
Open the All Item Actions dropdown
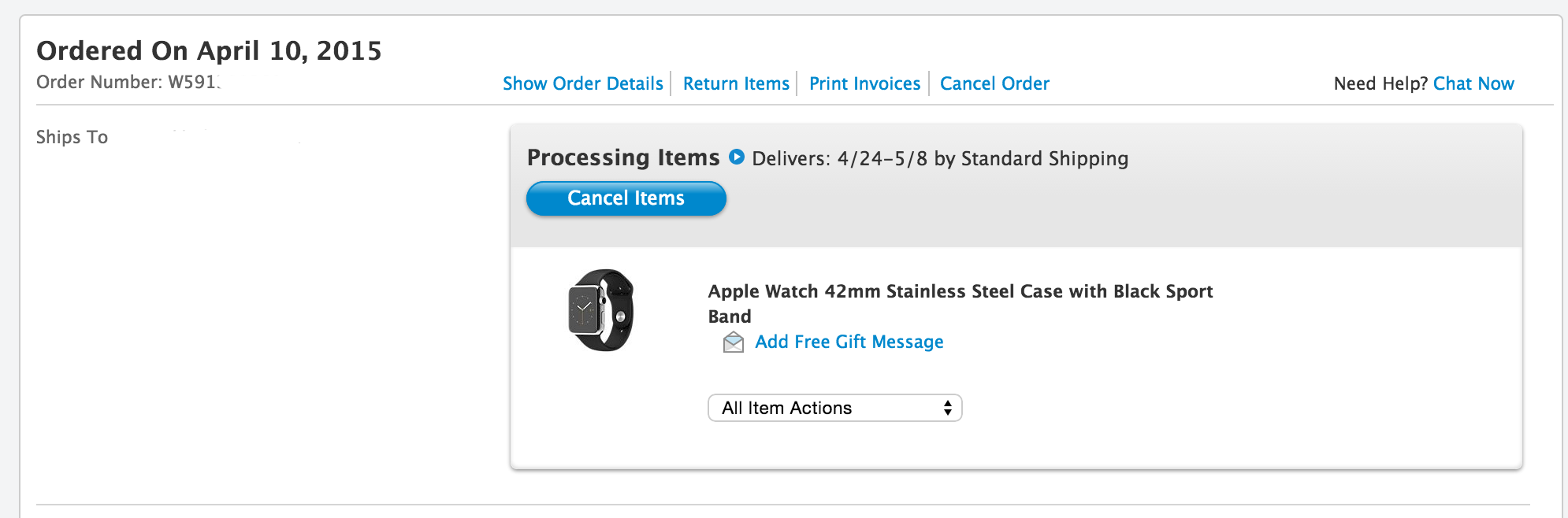(835, 408)
